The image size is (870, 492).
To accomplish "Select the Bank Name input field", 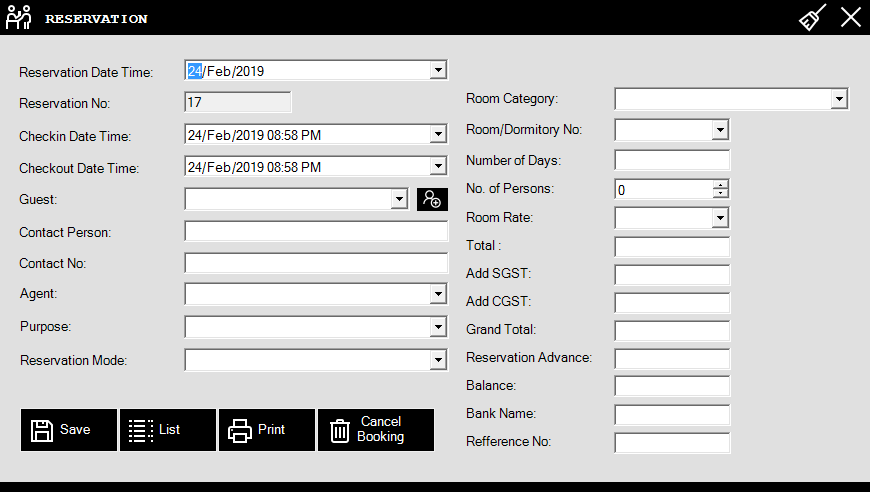I will tap(672, 414).
